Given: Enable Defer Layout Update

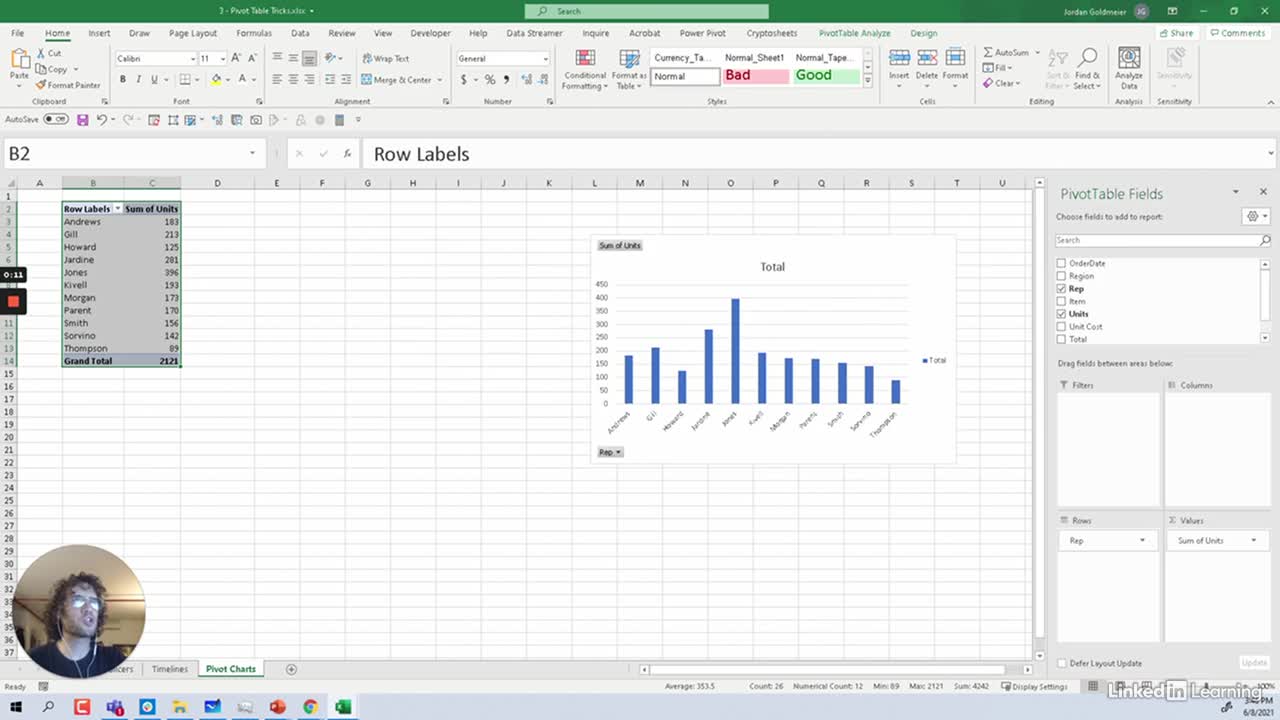Looking at the screenshot, I should [1061, 663].
